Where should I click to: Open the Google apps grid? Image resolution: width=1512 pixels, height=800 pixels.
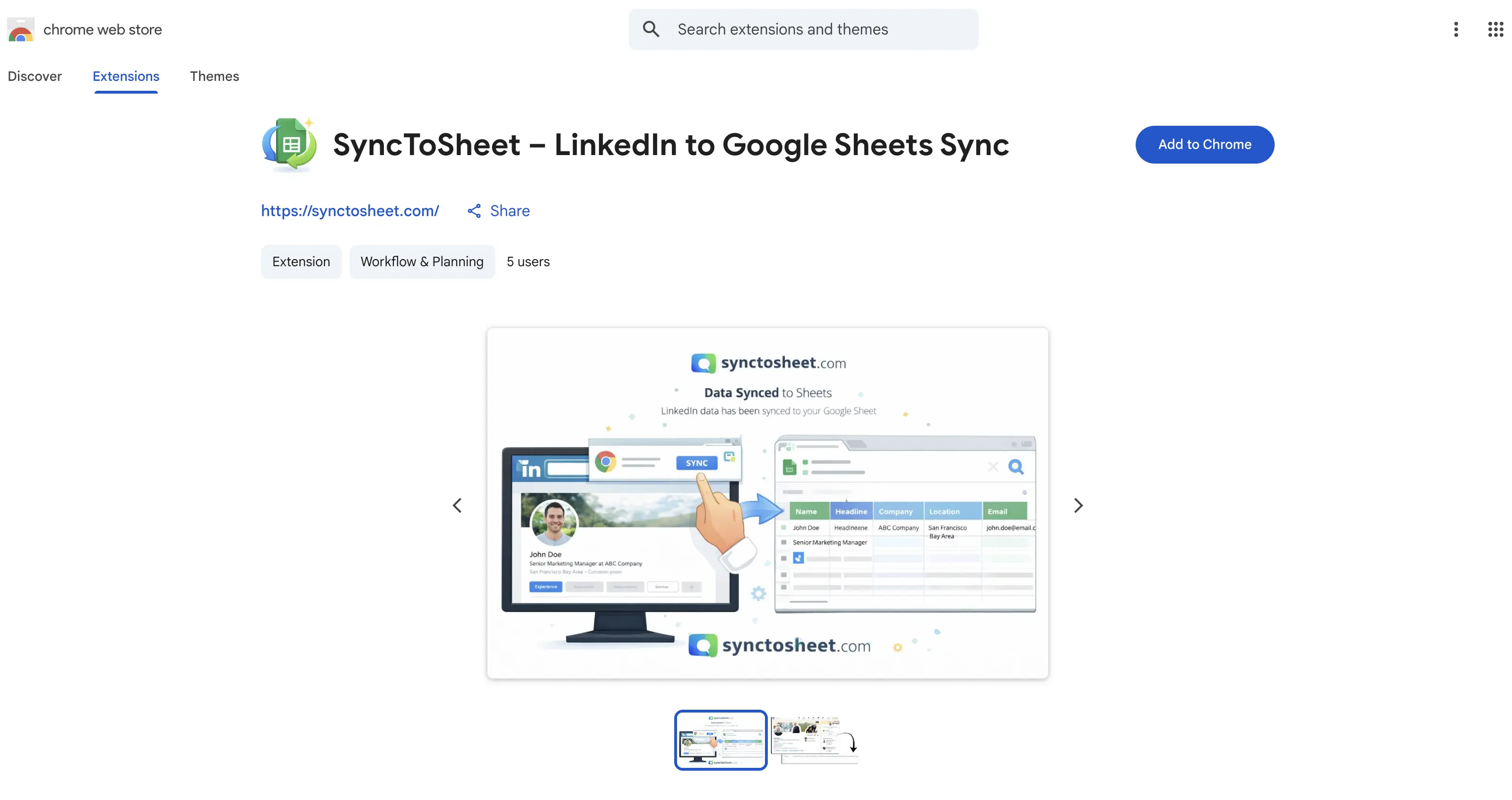tap(1494, 29)
